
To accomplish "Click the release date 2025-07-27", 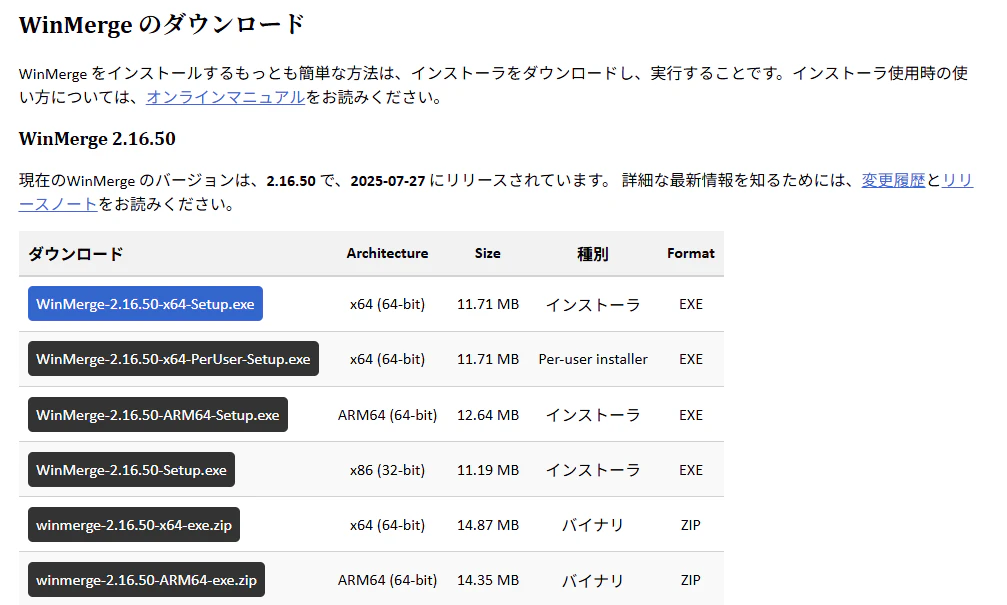I will tap(388, 181).
